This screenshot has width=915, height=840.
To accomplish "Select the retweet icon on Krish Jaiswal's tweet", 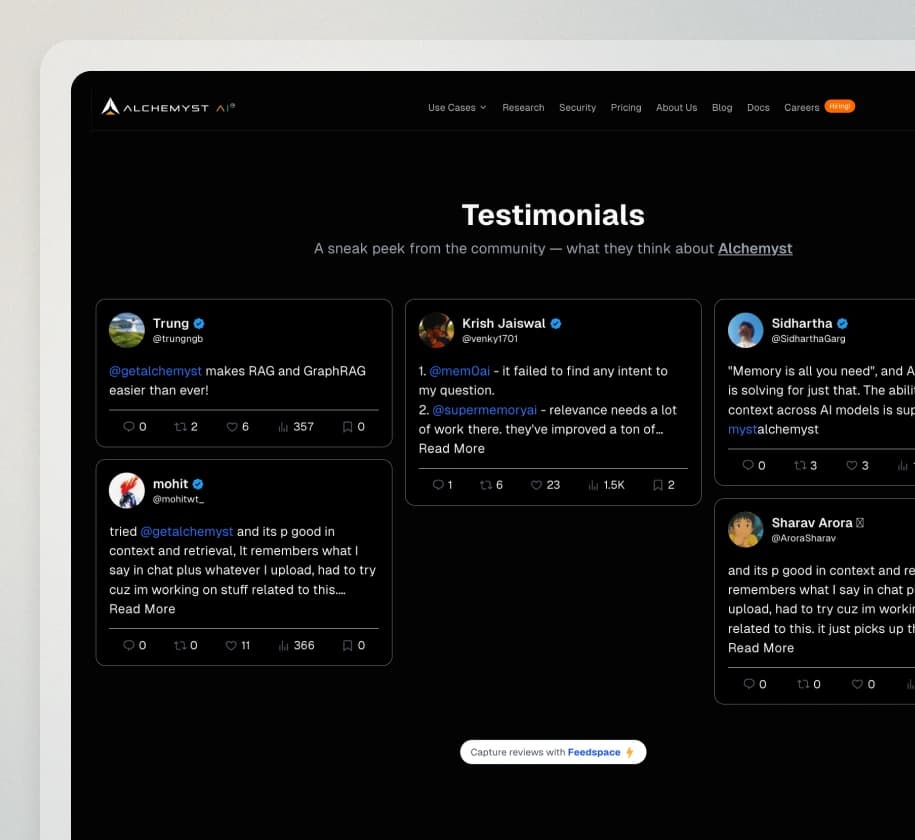I will pos(487,485).
